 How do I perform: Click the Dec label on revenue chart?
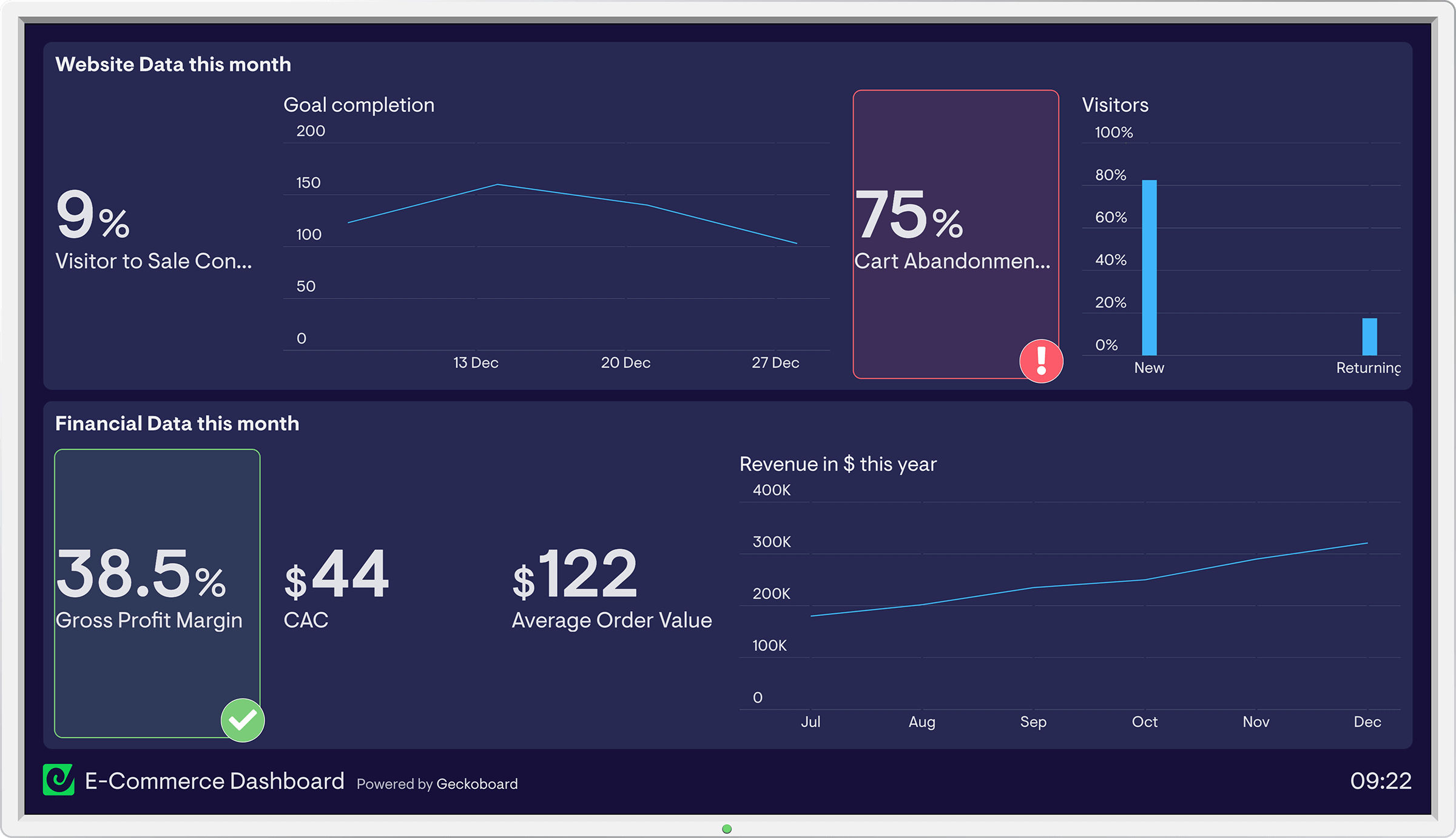1367,722
